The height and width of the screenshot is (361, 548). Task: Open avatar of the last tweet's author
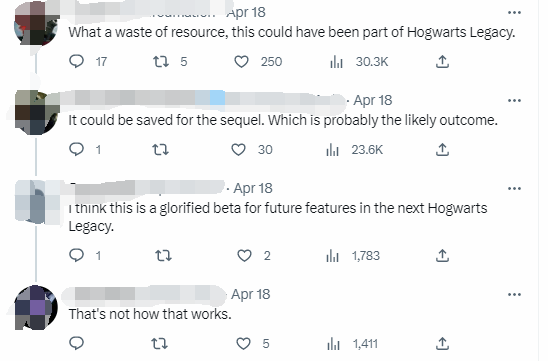click(x=36, y=308)
